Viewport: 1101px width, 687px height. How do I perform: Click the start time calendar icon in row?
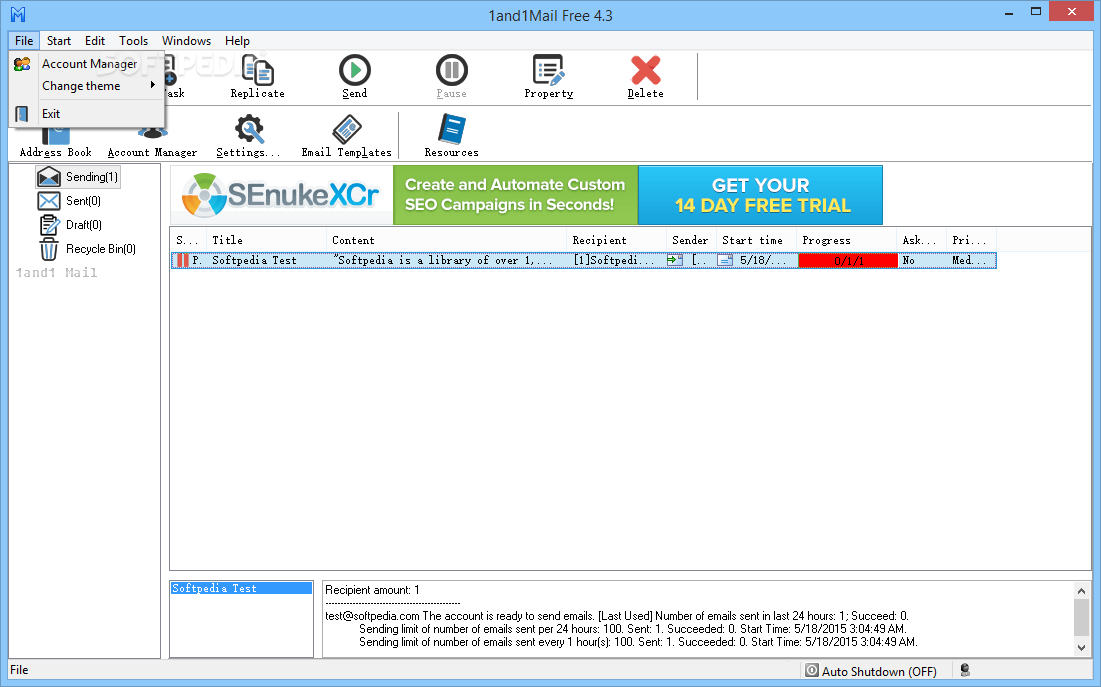(x=725, y=261)
